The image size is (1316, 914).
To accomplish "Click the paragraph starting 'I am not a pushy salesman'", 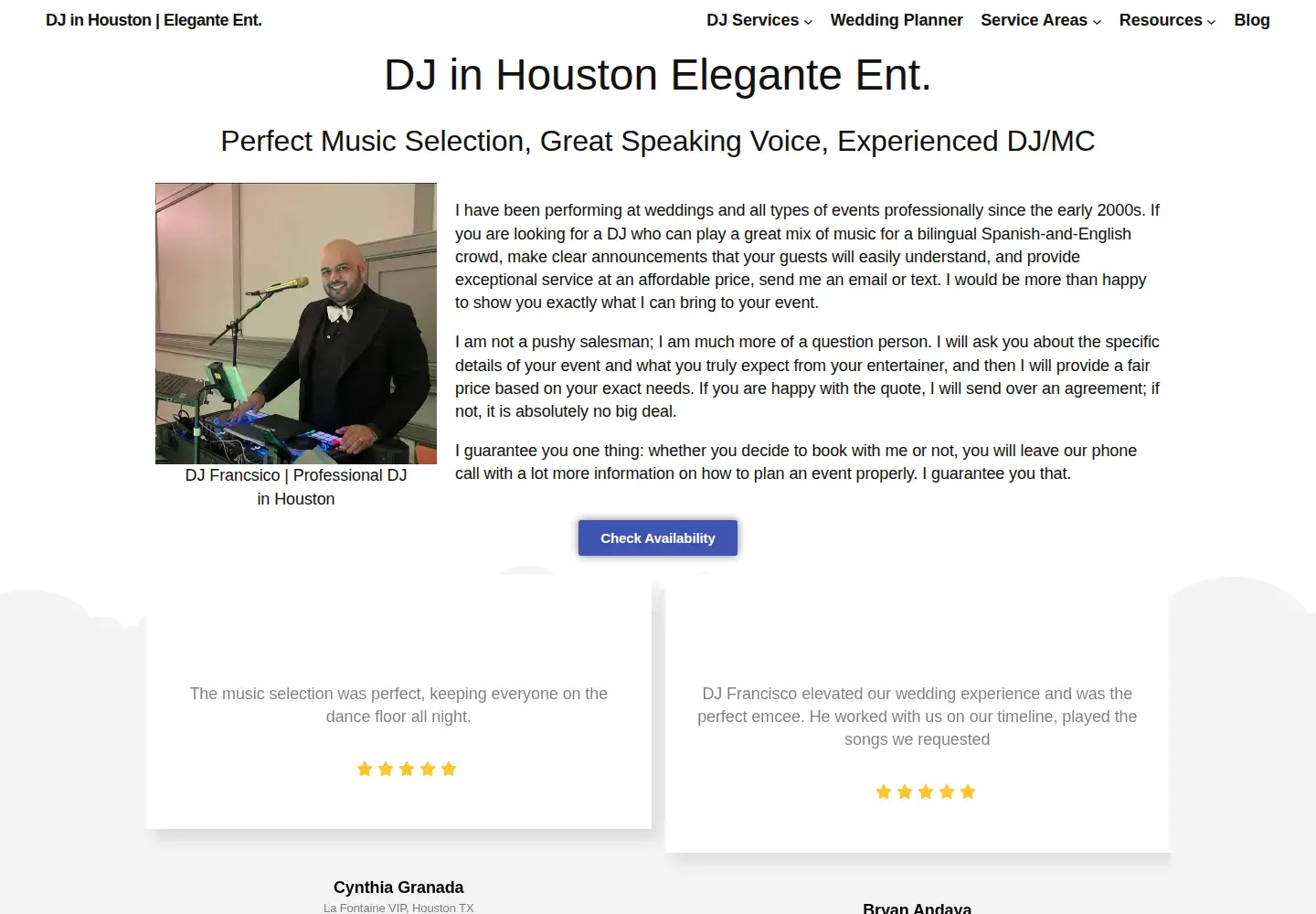I will click(808, 377).
